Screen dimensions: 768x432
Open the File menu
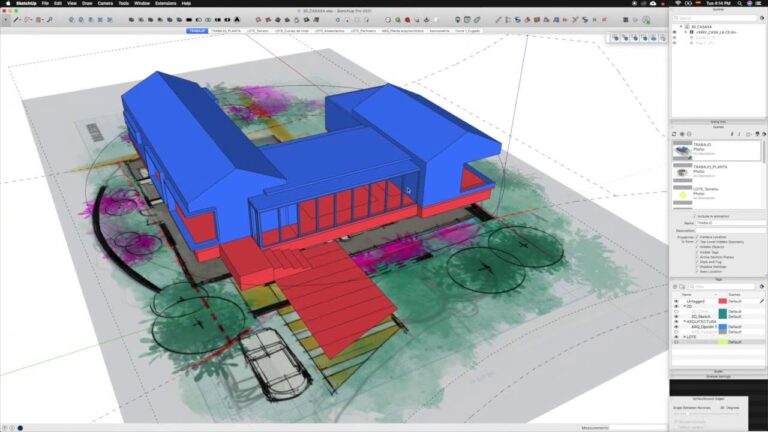[45, 3]
